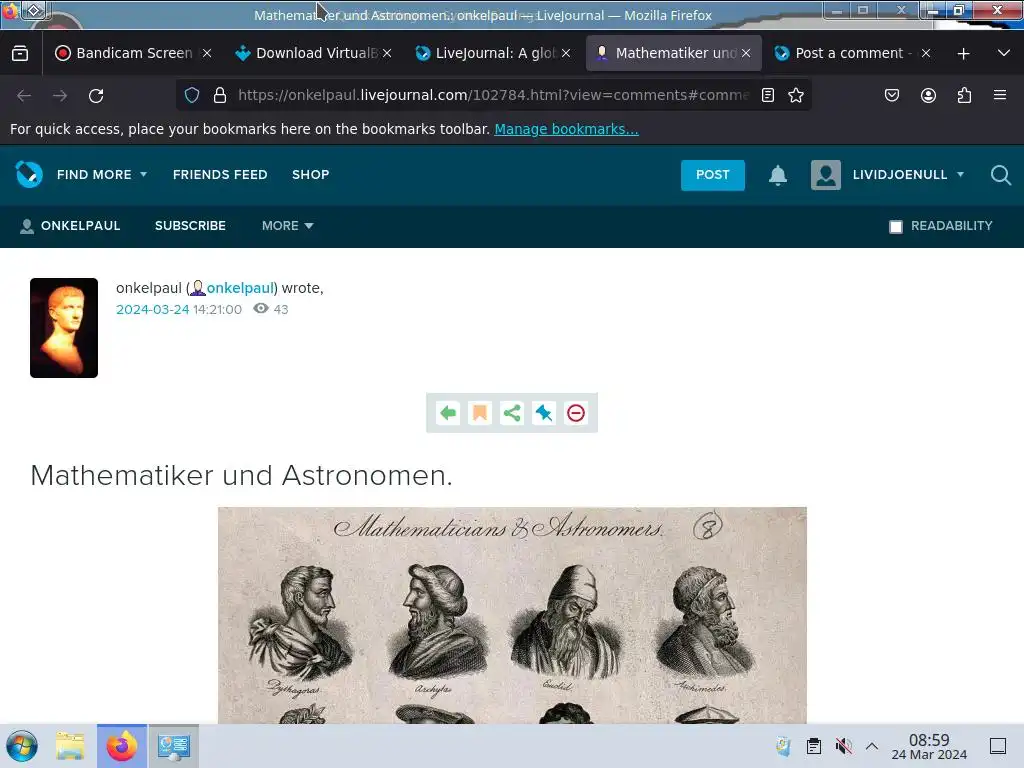The image size is (1024, 768).
Task: Reload page in Firefox
Action: 96,95
